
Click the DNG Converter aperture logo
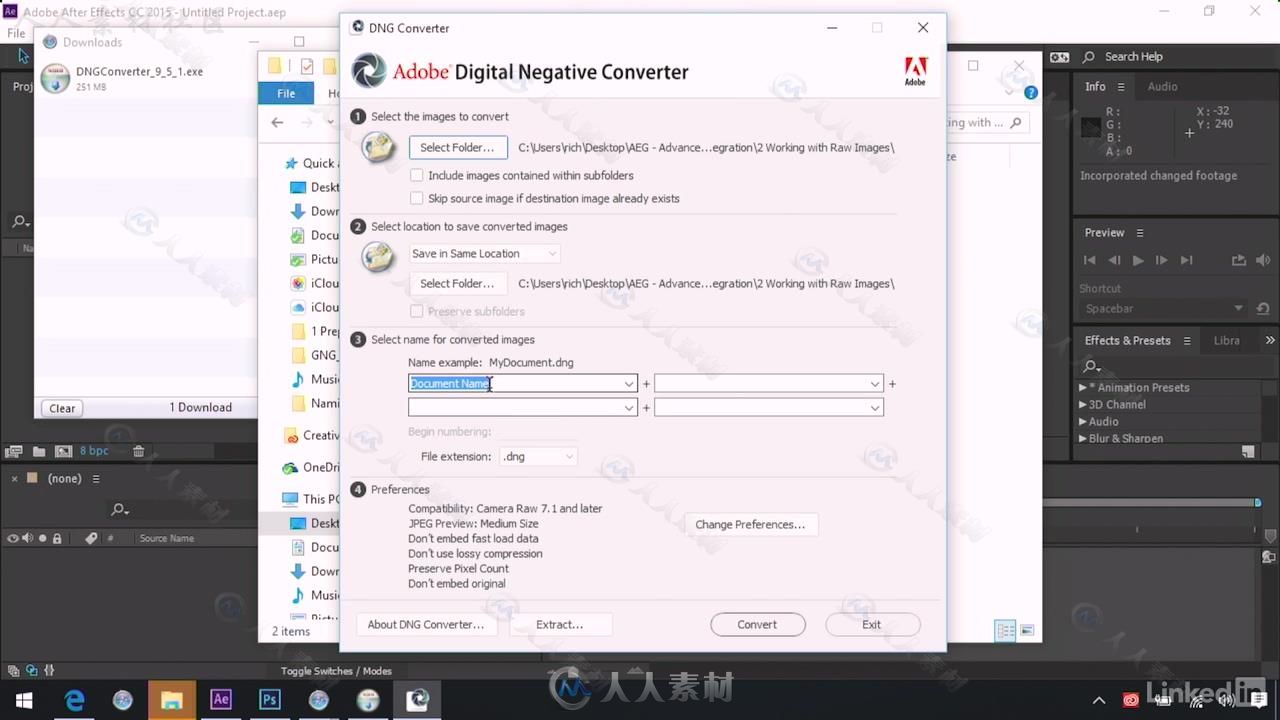[369, 71]
